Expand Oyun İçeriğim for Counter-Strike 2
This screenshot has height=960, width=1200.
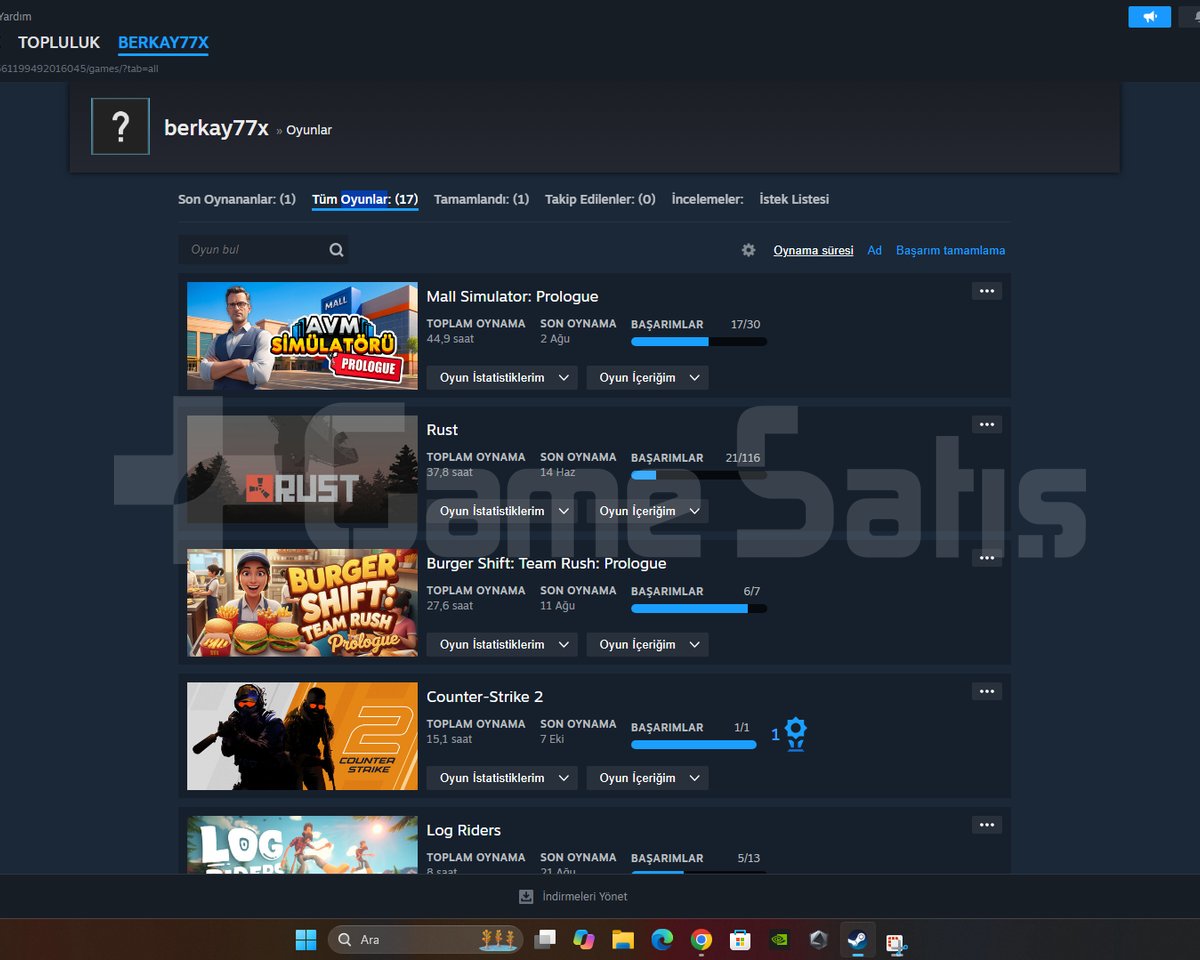[647, 778]
